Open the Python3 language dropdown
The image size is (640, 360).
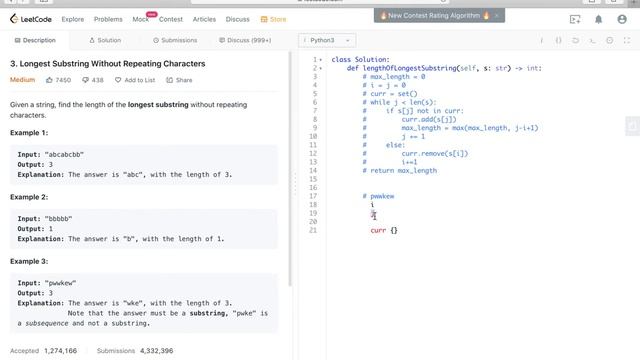coord(327,40)
